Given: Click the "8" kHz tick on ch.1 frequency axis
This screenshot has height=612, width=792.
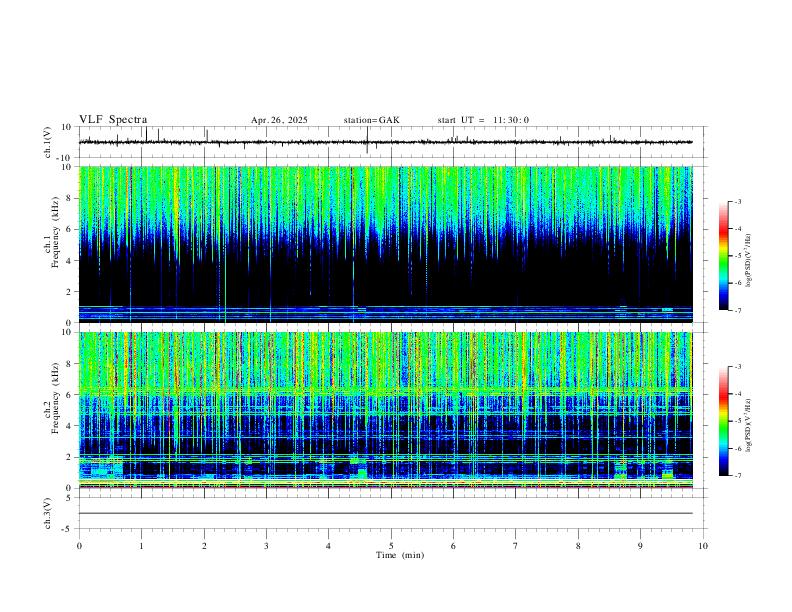Looking at the screenshot, I should 70,198.
